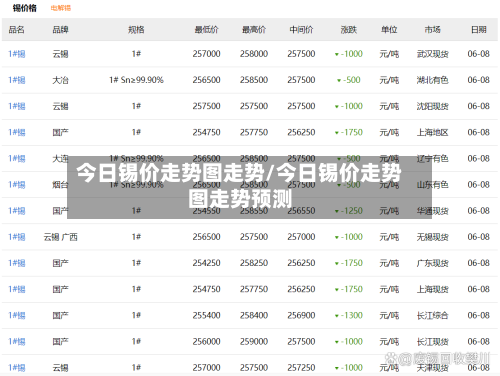Click the 品名 column header
Screen dimensions: 500x376
16,30
